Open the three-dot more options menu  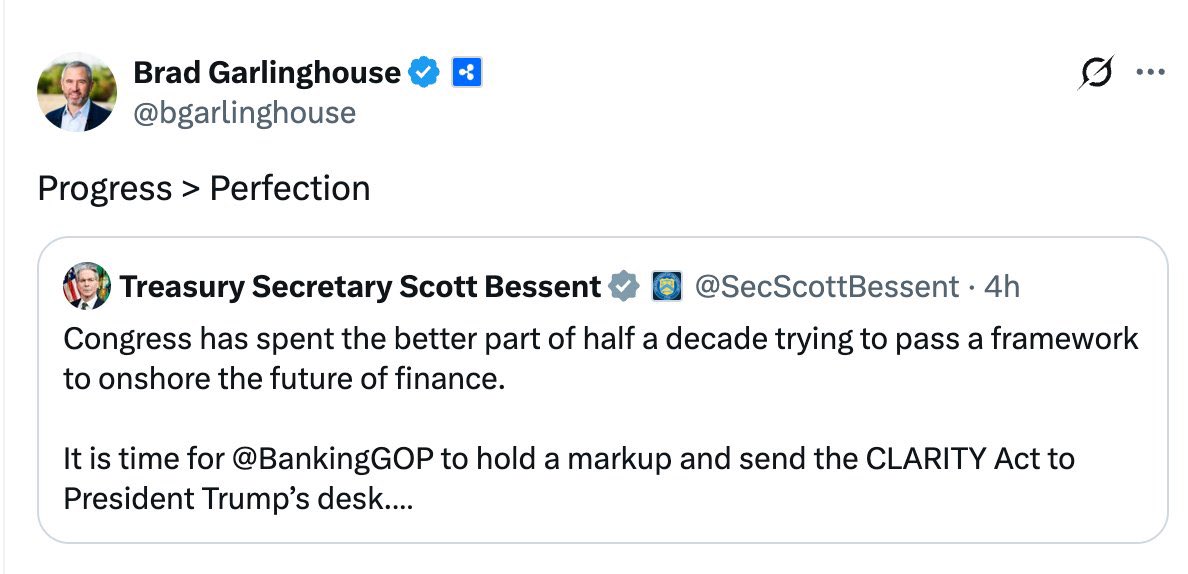[x=1151, y=73]
